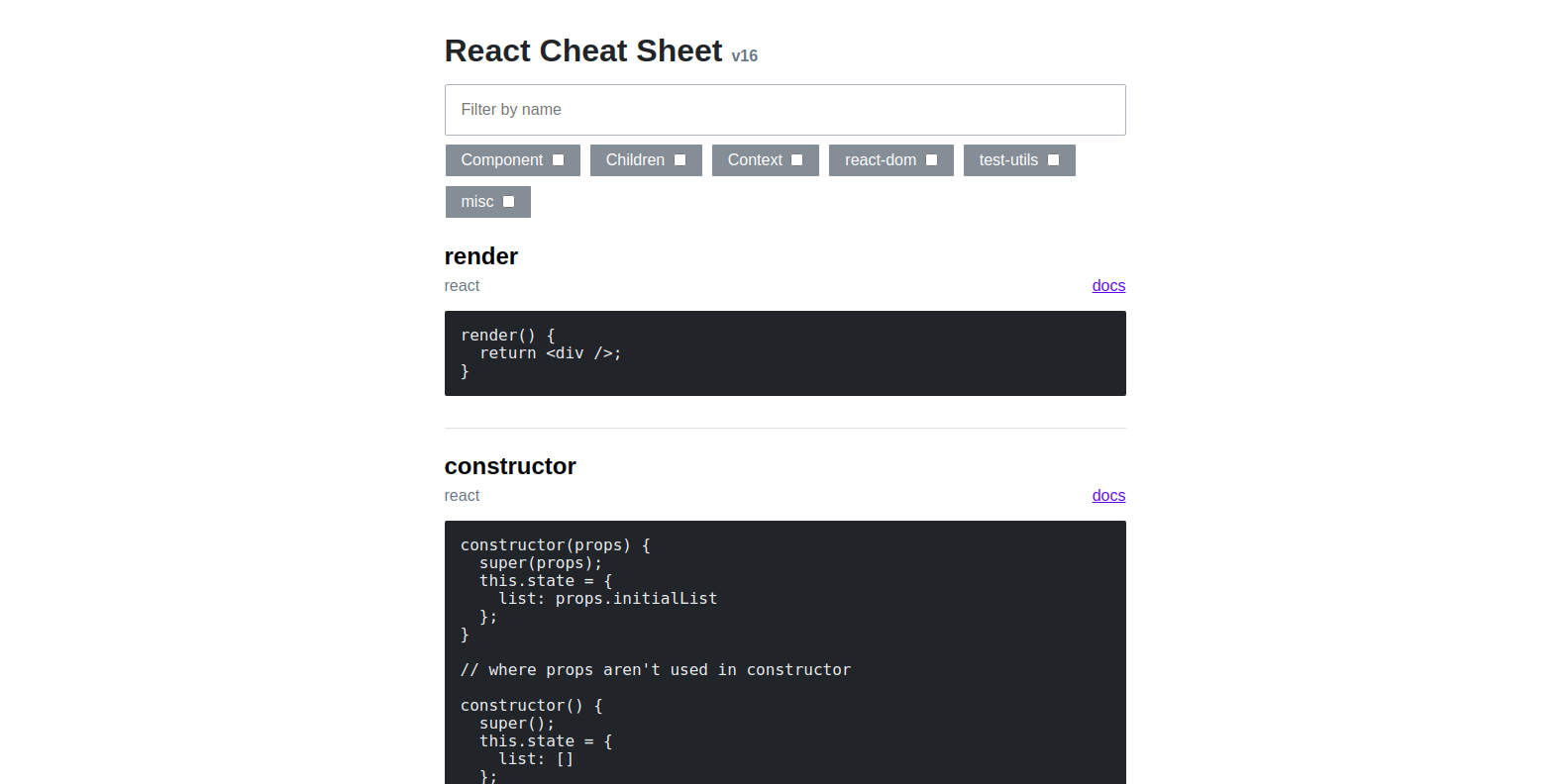This screenshot has height=784, width=1568.
Task: Click the 'super(props);' code line
Action: tap(541, 563)
